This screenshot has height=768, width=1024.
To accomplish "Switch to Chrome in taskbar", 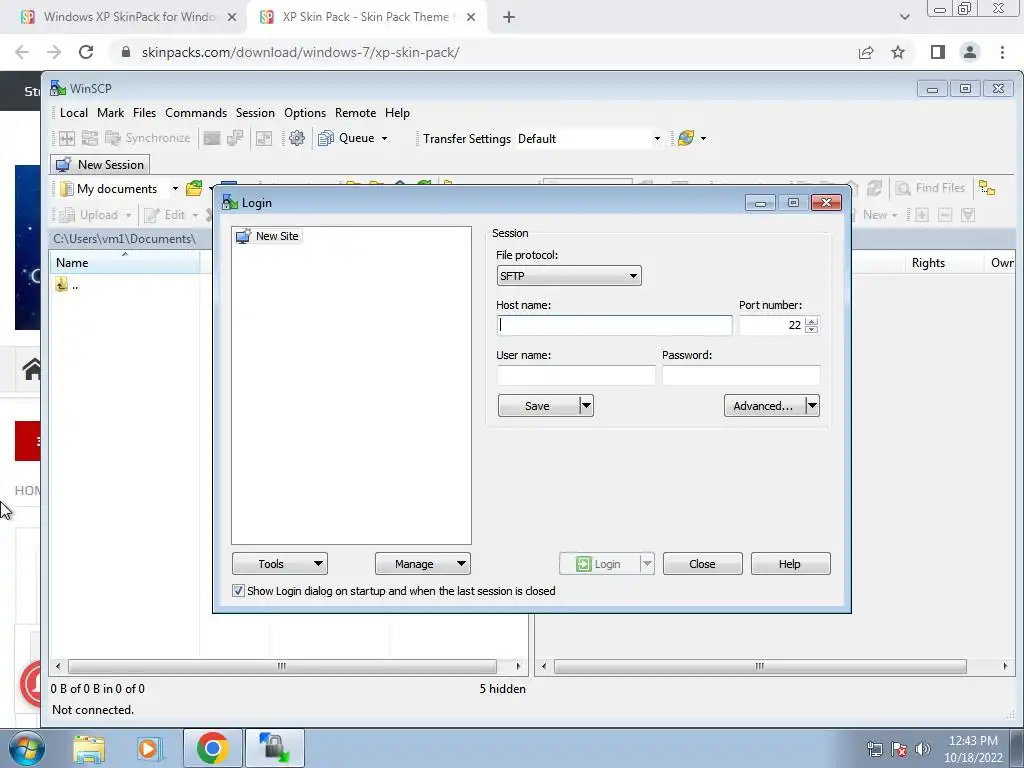I will (x=212, y=748).
